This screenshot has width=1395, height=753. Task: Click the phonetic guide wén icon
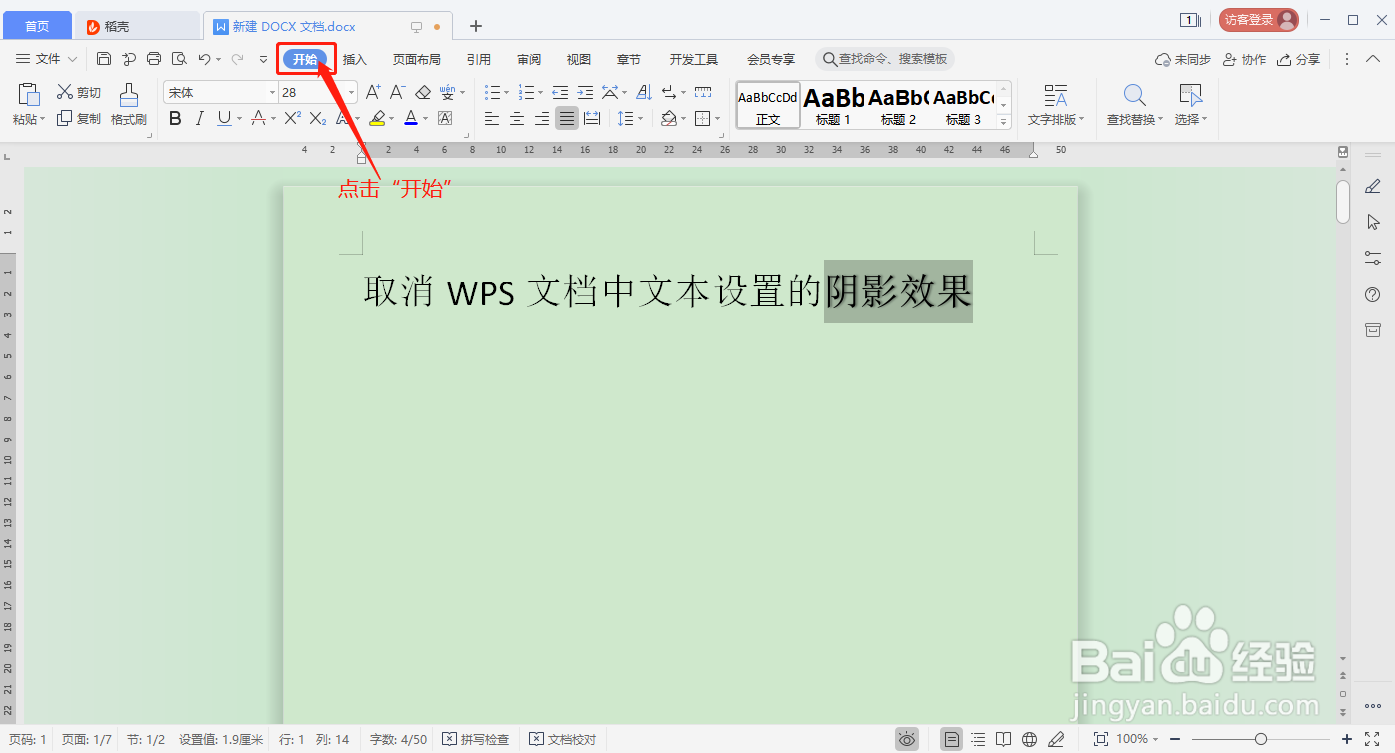[447, 92]
